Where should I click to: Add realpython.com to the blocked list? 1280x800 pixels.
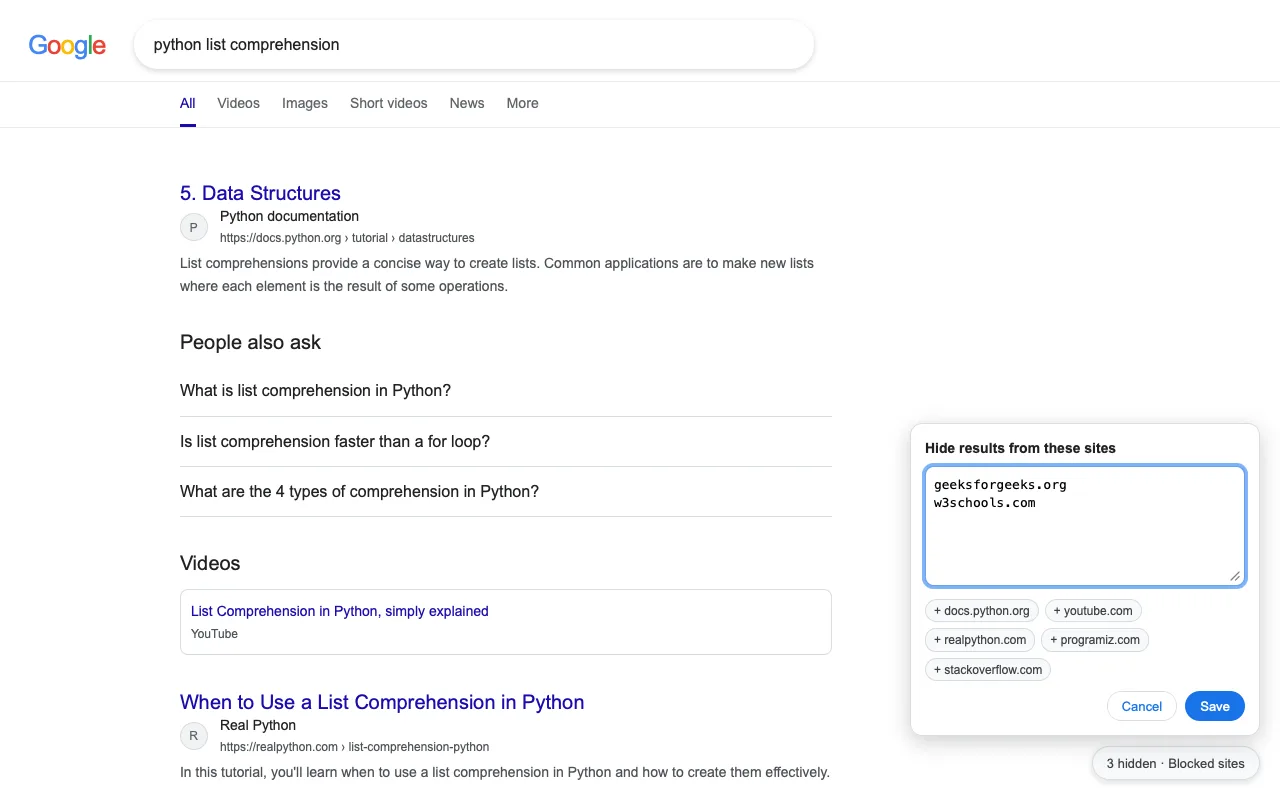(x=980, y=640)
